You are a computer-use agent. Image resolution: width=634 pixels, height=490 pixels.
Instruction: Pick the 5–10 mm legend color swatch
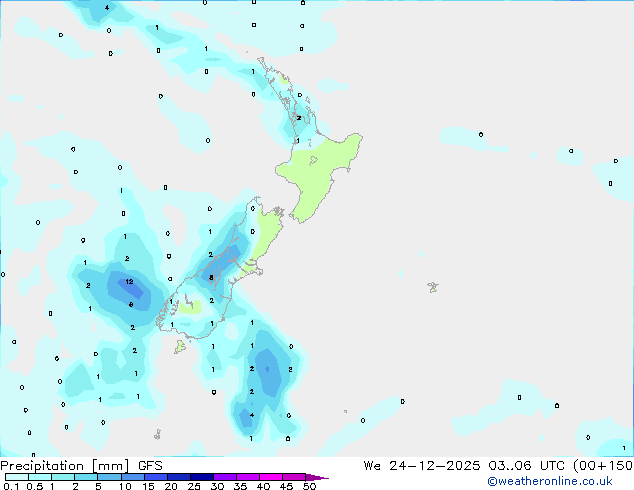coord(109,477)
